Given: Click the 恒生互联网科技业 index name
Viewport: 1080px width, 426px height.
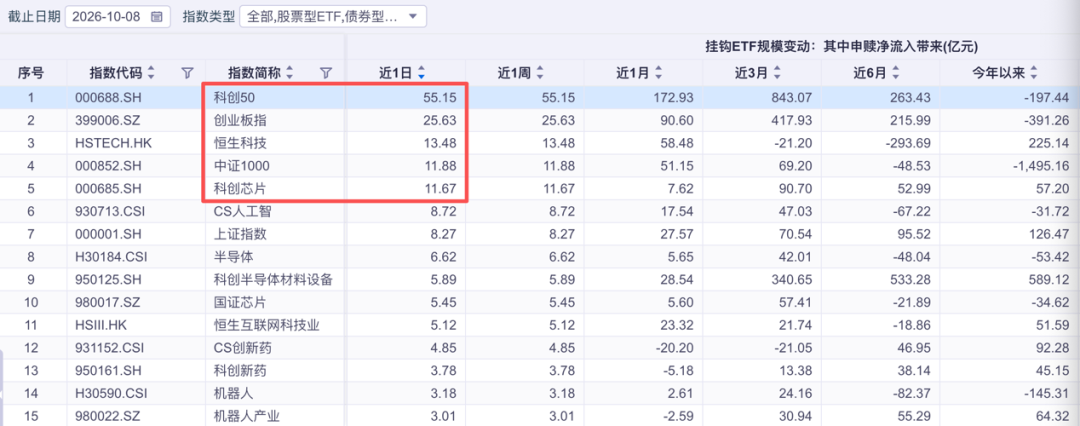Looking at the screenshot, I should (267, 325).
